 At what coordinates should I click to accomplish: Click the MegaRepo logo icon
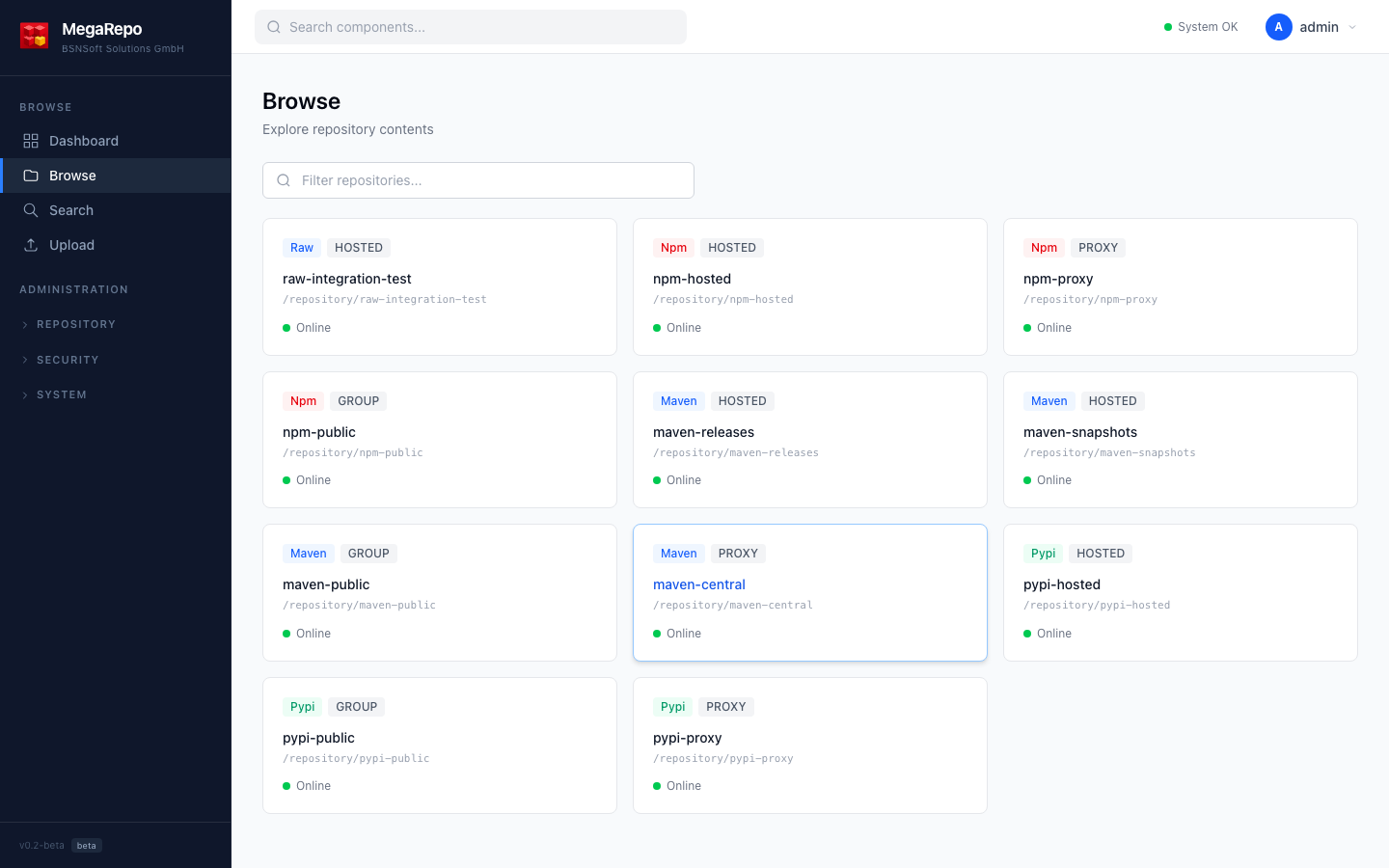click(x=35, y=36)
